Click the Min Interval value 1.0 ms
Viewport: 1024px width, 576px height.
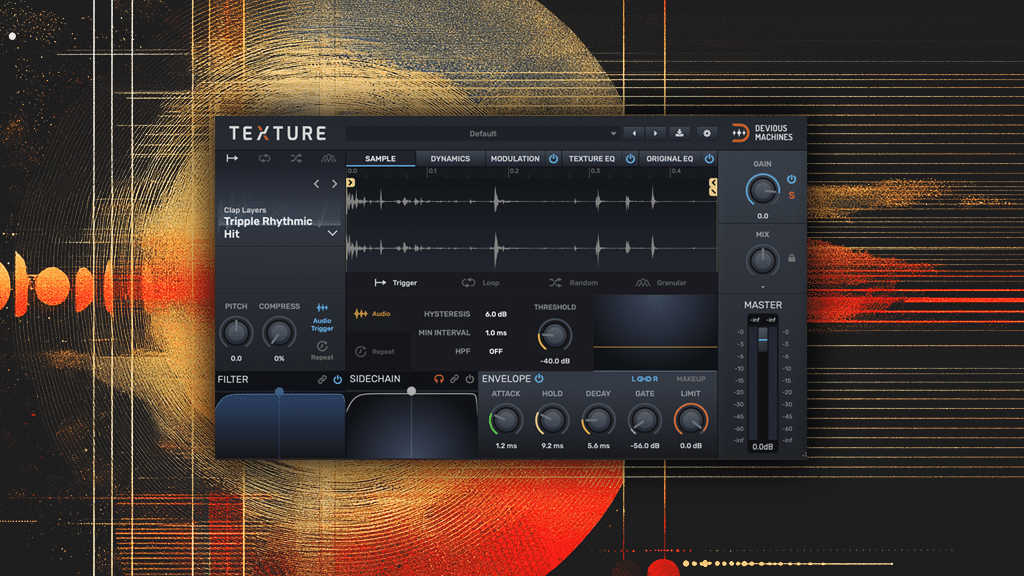[496, 333]
